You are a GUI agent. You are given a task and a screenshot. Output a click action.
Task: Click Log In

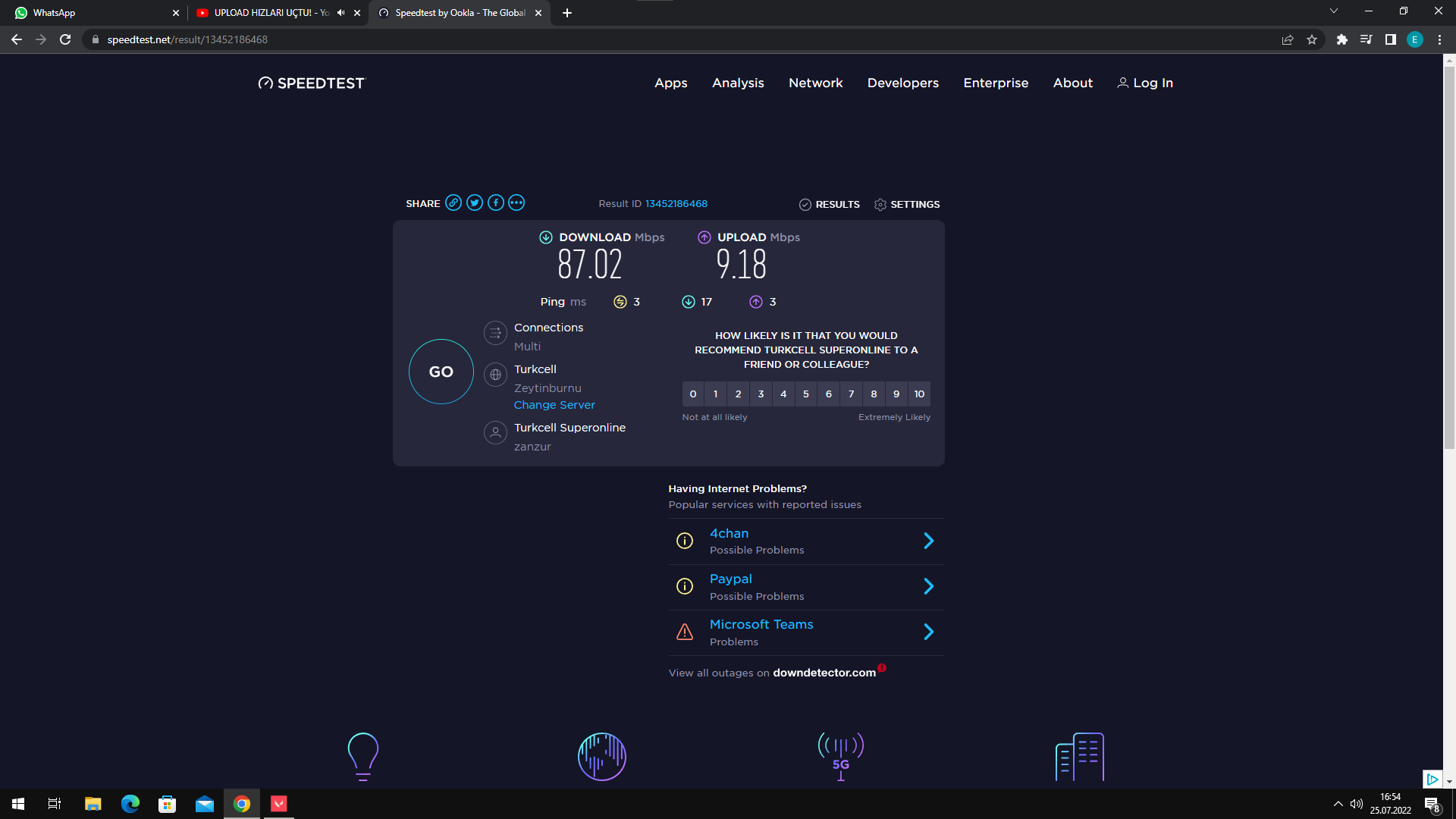1145,83
